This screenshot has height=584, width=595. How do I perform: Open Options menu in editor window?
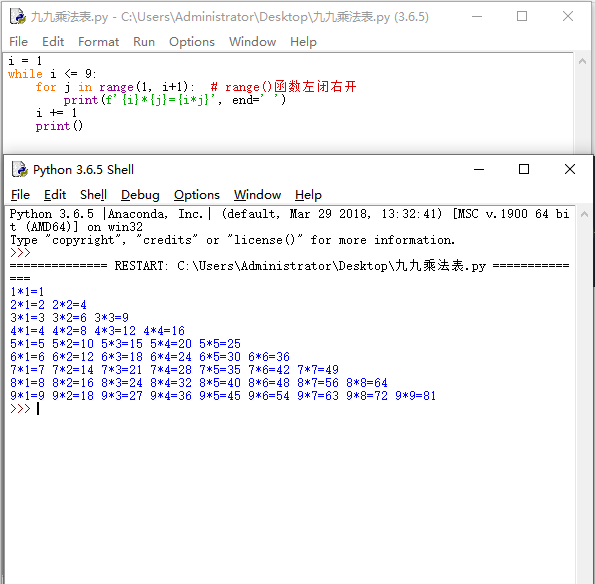click(x=192, y=41)
